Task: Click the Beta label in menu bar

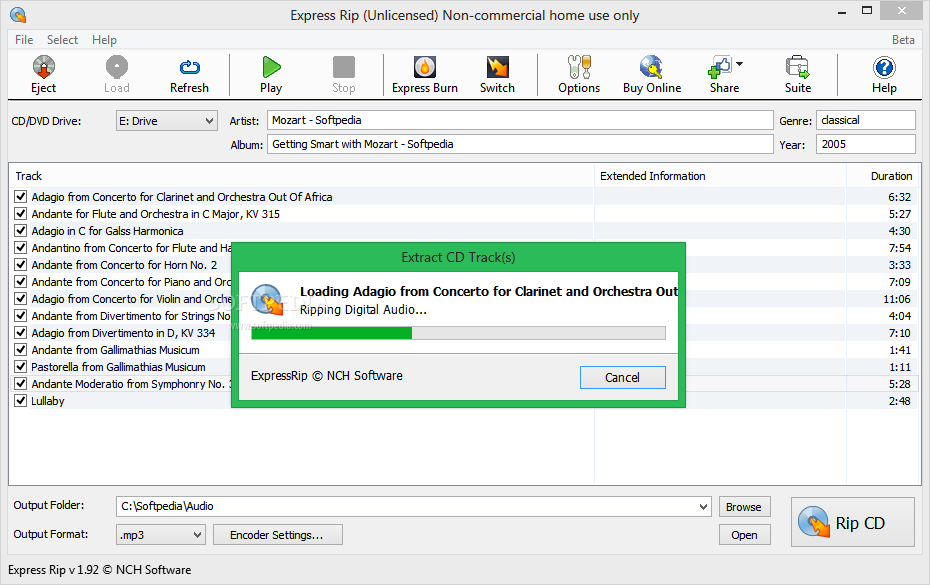Action: (x=903, y=40)
